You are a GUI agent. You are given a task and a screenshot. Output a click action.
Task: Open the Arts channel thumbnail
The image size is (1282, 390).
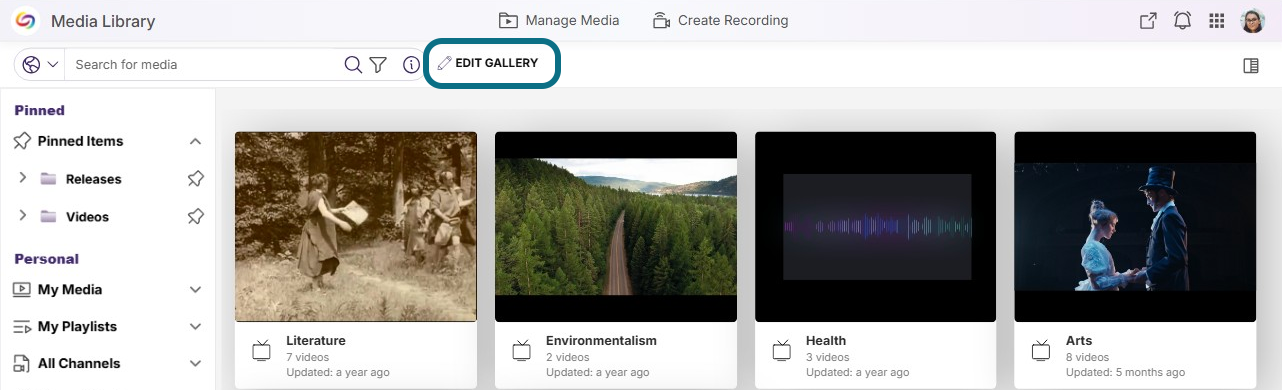[x=1135, y=227]
